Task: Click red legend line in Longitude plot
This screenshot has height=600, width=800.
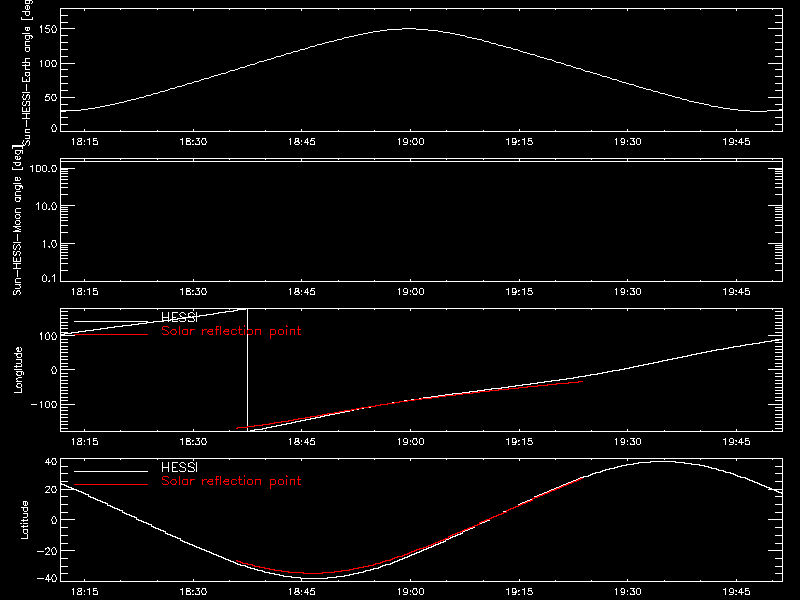Action: pyautogui.click(x=111, y=334)
